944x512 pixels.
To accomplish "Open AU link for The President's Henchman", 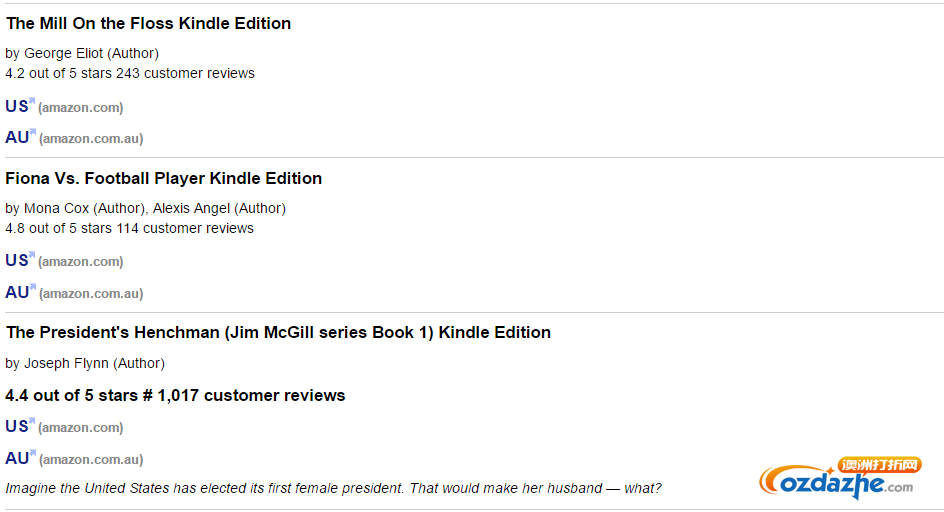I will pos(17,458).
